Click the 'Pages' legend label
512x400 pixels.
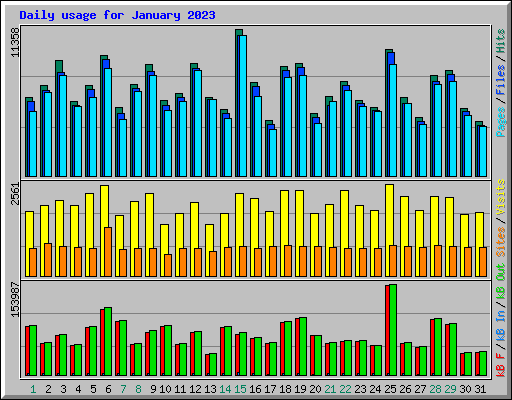pos(500,122)
